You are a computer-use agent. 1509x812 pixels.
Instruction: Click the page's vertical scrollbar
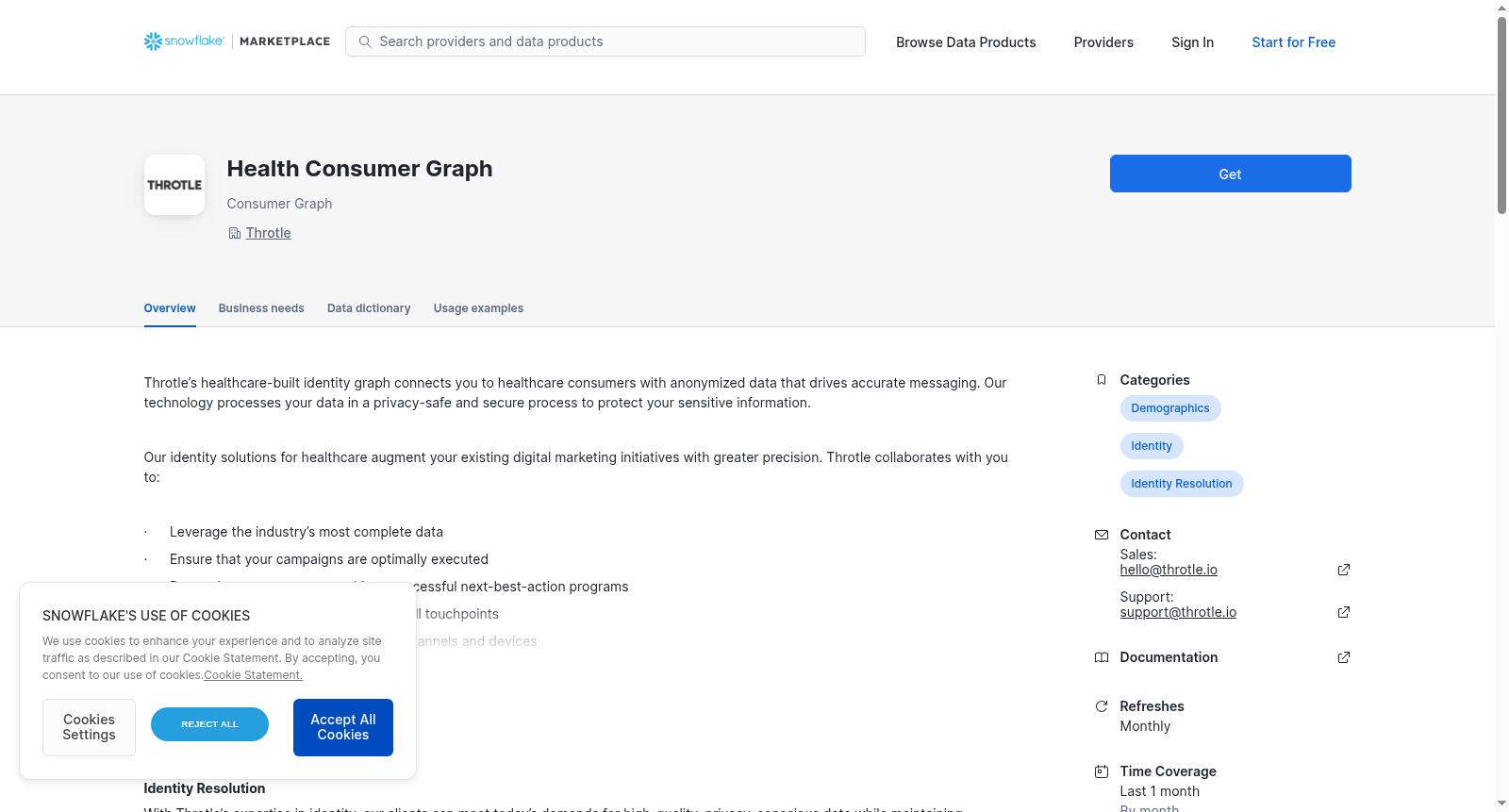pyautogui.click(x=1501, y=115)
